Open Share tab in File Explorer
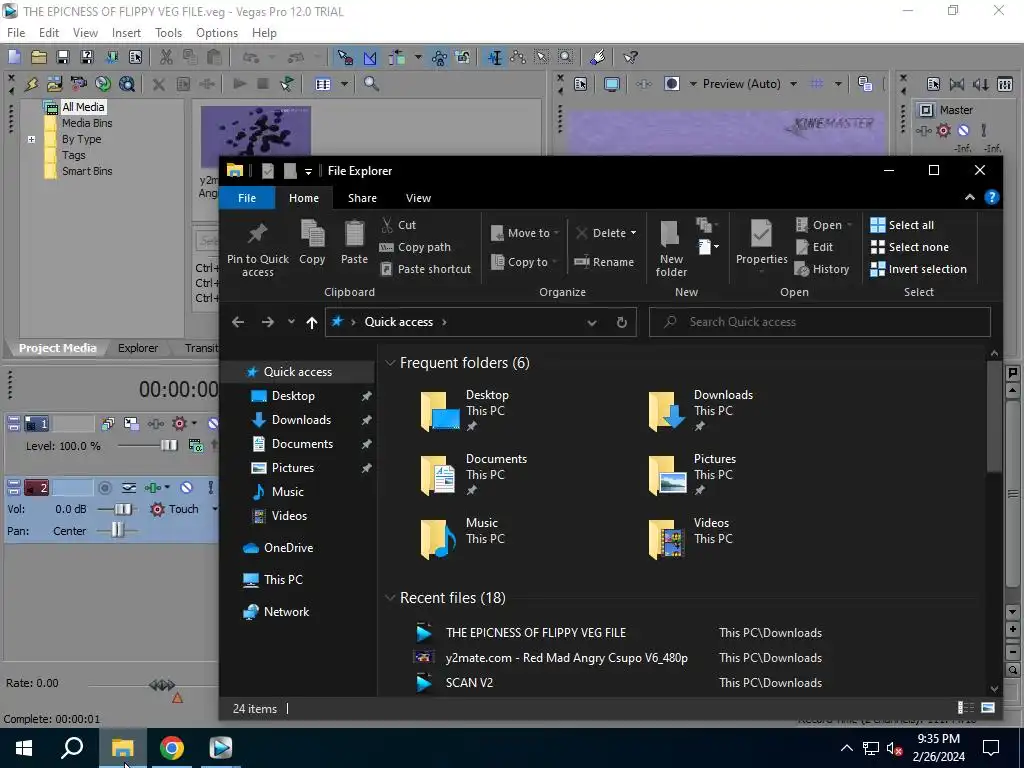1024x768 pixels. (362, 198)
